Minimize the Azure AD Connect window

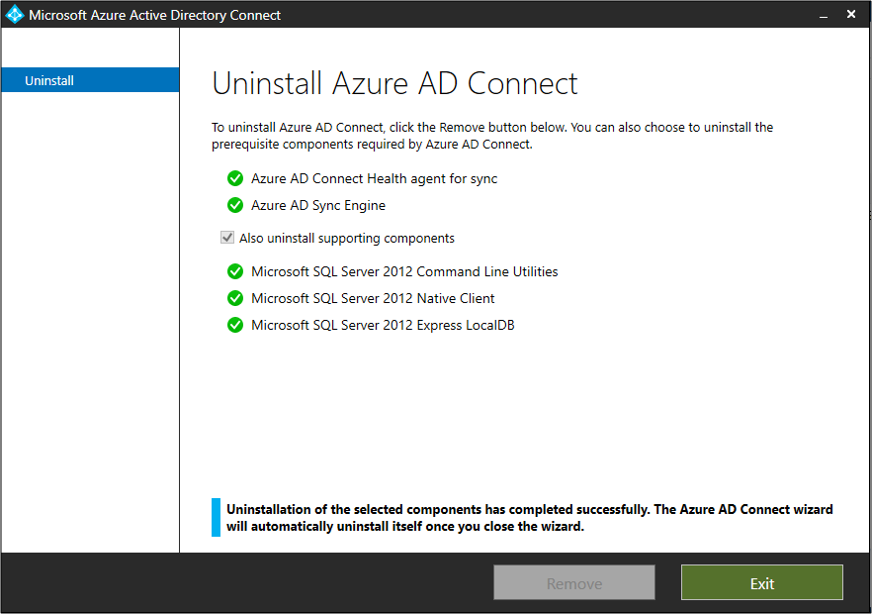[823, 15]
